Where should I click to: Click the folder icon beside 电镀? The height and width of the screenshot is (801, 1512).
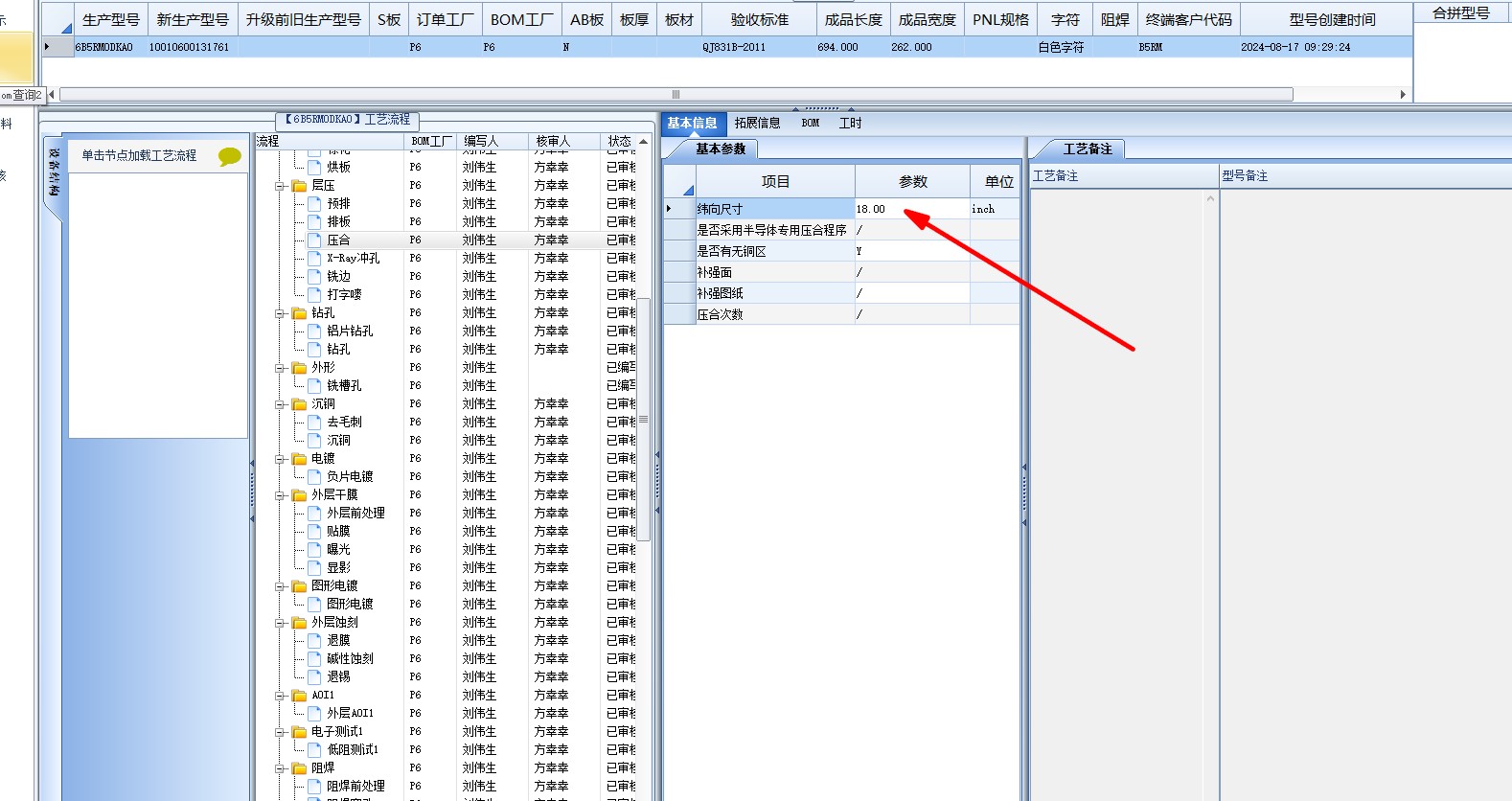click(x=299, y=459)
